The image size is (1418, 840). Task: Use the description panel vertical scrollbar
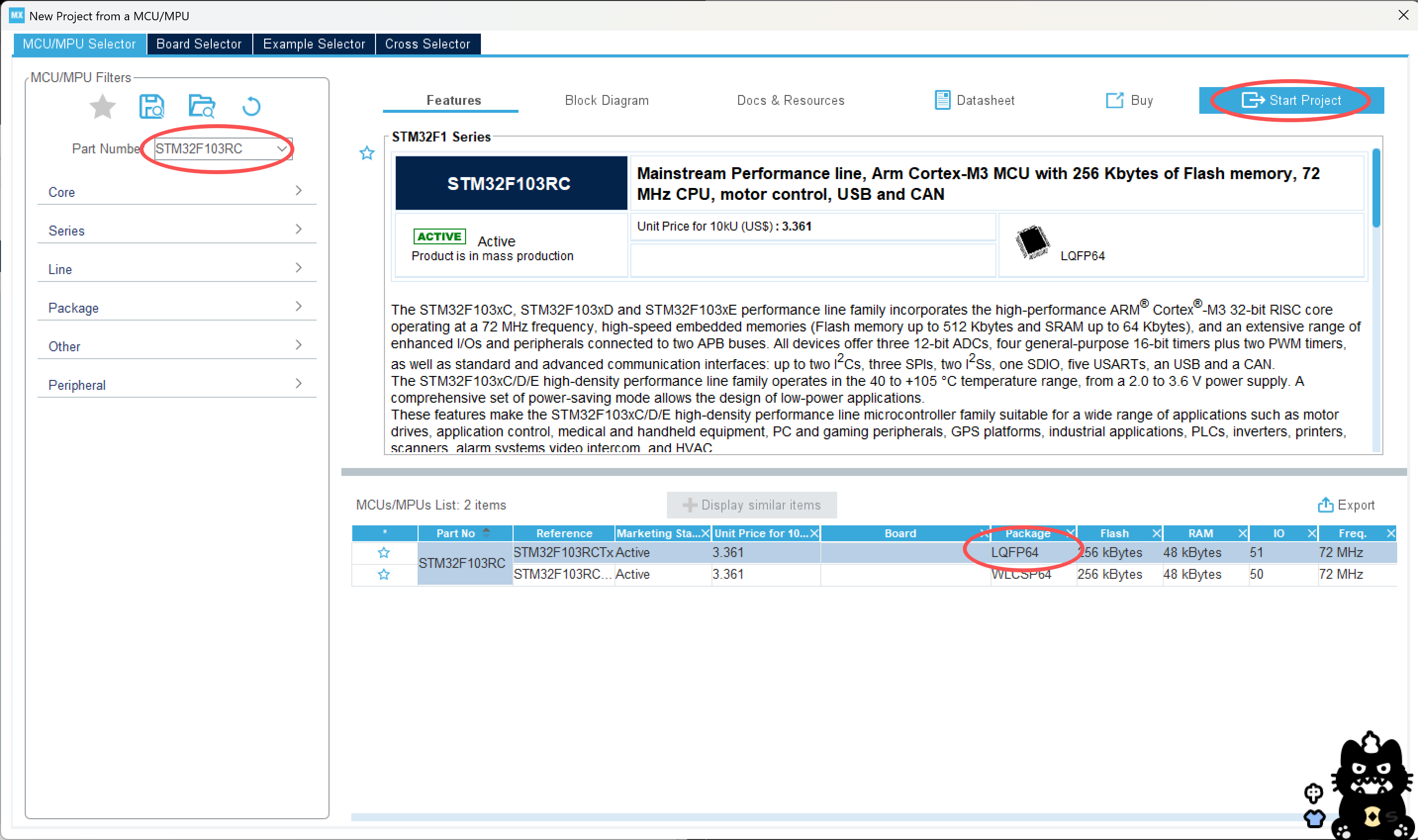[x=1376, y=188]
